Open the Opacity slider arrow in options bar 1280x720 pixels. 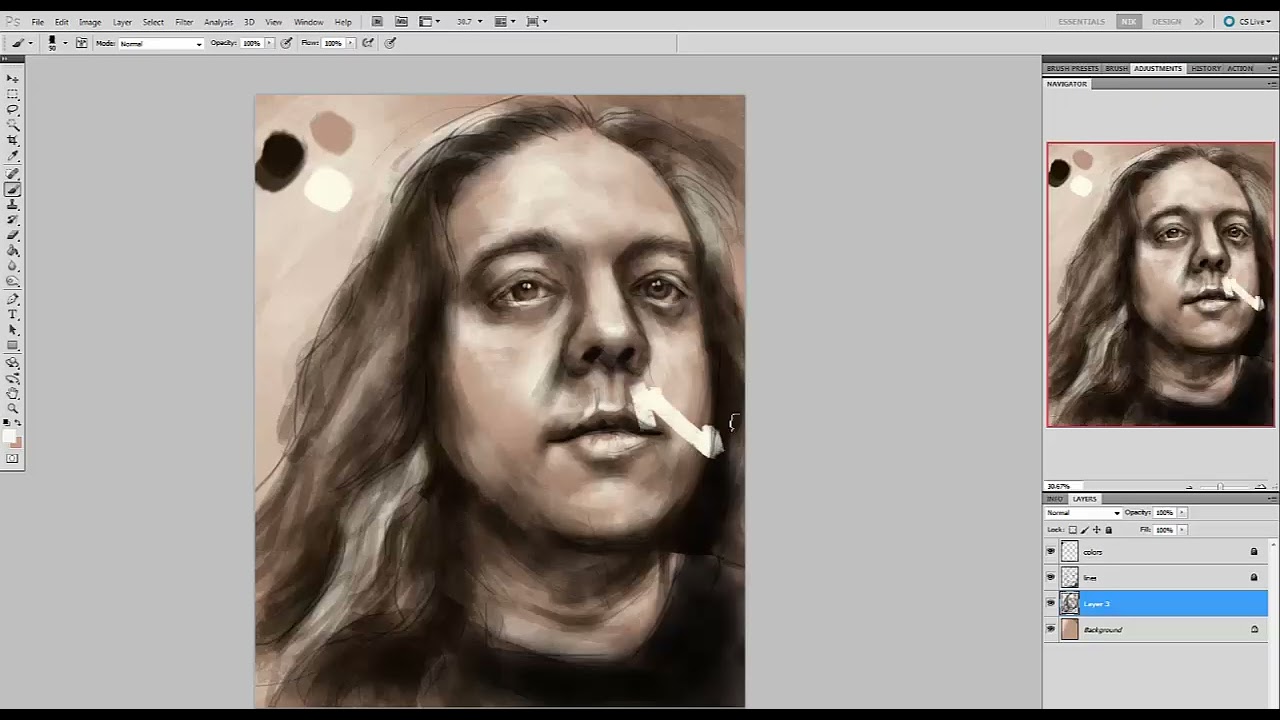tap(269, 43)
